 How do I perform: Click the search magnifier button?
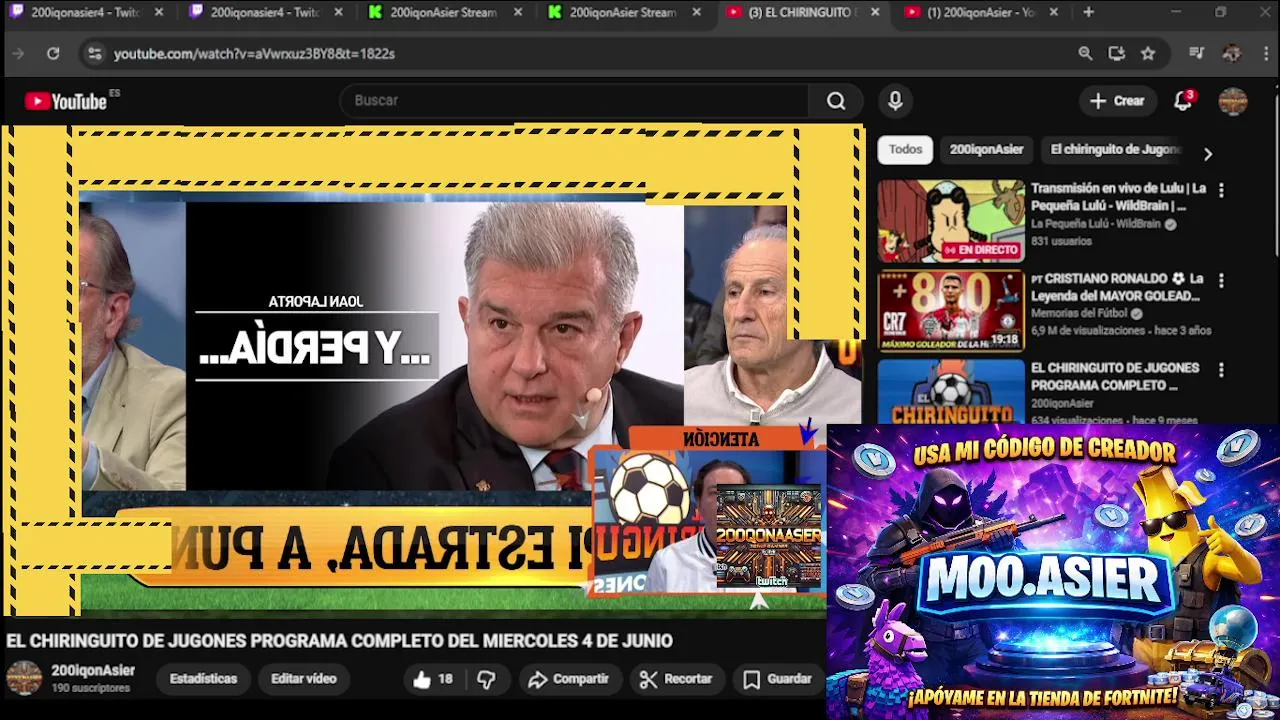tap(836, 101)
